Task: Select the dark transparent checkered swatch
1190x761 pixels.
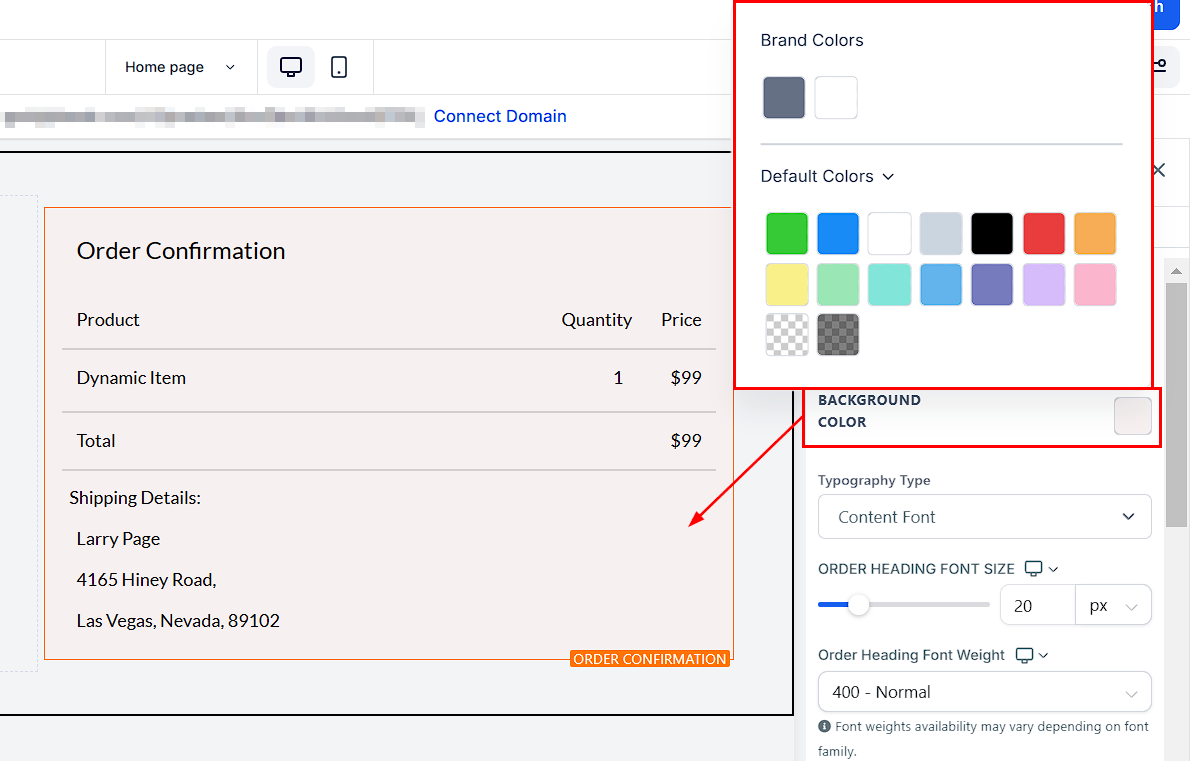Action: (x=838, y=335)
